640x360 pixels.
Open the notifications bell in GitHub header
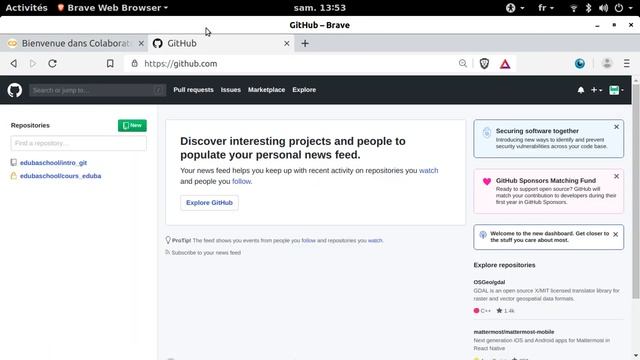tap(580, 90)
